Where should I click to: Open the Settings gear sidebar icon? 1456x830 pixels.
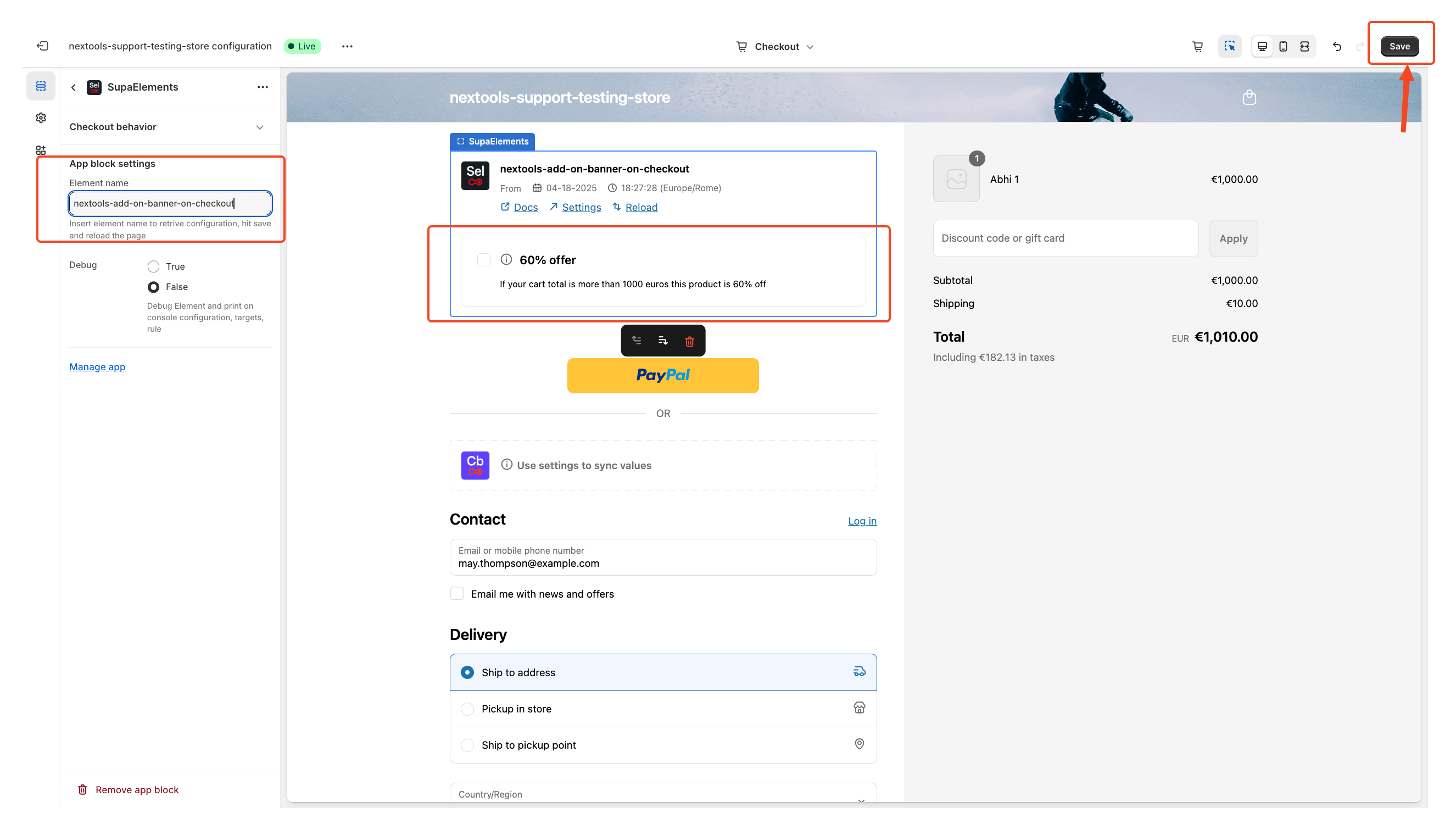[41, 118]
